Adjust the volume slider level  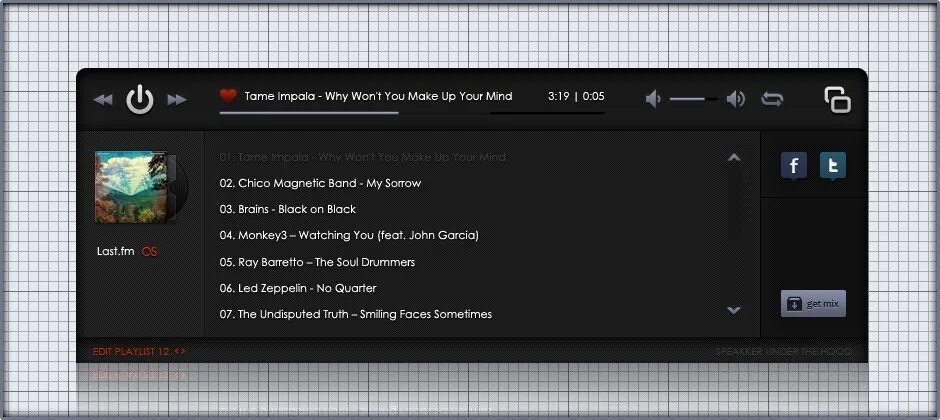point(693,99)
